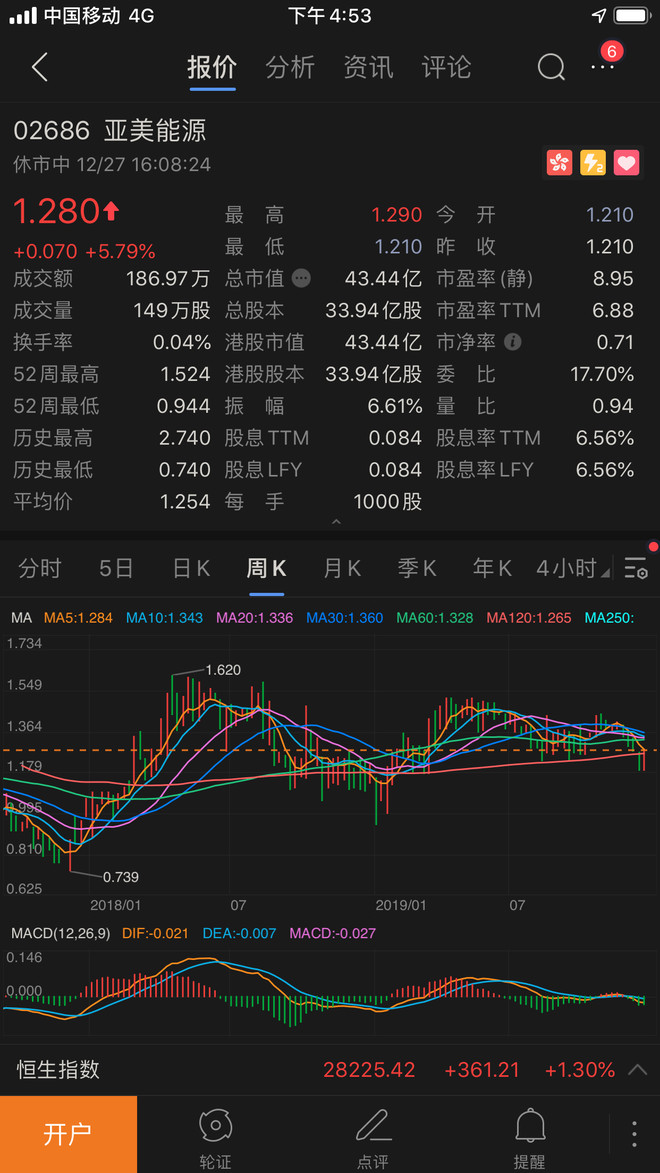Tap the 成交额 value 186.97万
This screenshot has height=1173, width=660.
click(168, 279)
